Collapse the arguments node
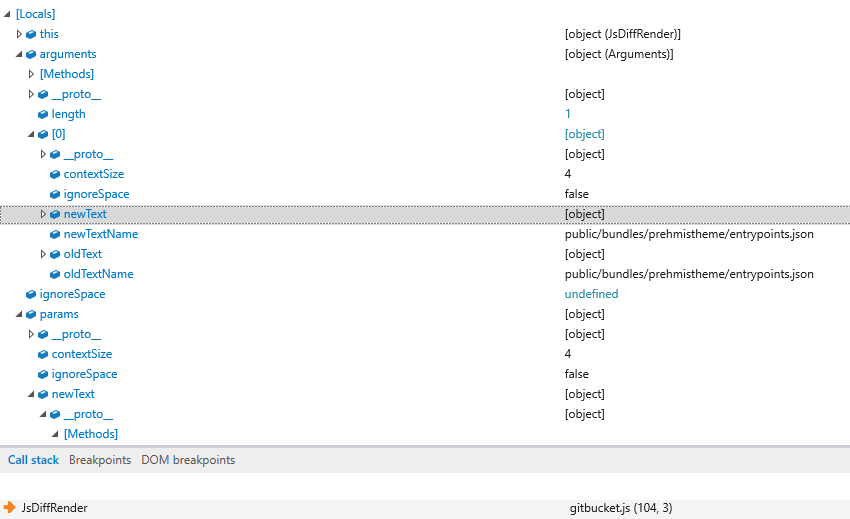 click(x=19, y=54)
